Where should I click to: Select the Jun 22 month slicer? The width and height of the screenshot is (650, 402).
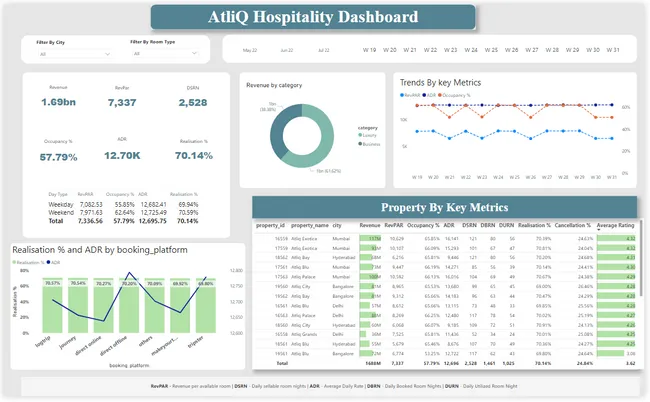click(287, 50)
